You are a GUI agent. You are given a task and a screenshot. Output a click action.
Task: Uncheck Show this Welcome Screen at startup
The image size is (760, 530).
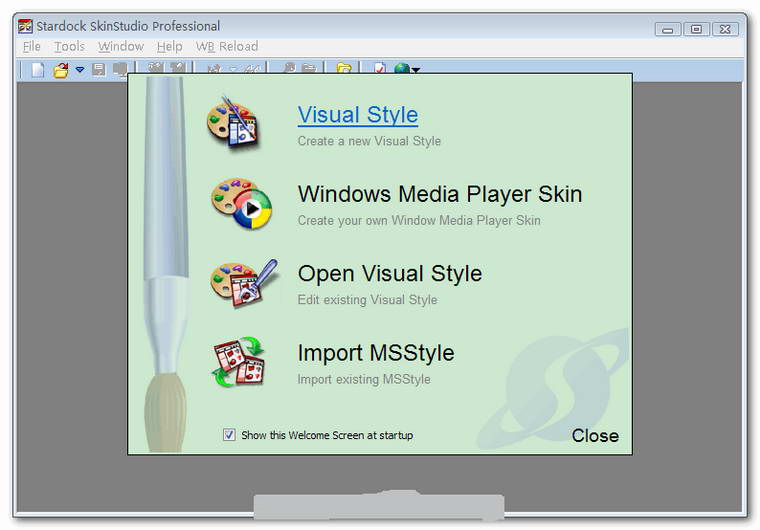click(229, 434)
